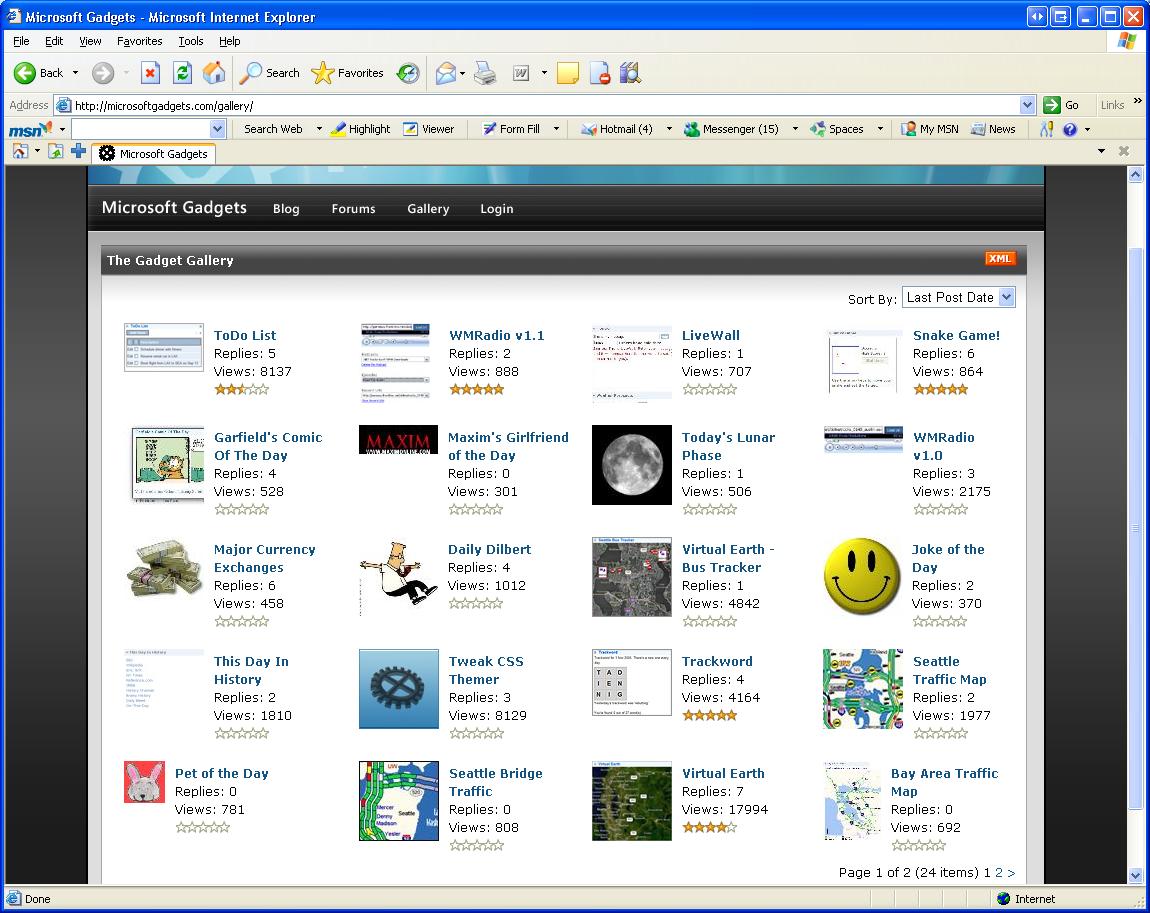Click the address bar URL field
The width and height of the screenshot is (1150, 913).
pyautogui.click(x=546, y=105)
